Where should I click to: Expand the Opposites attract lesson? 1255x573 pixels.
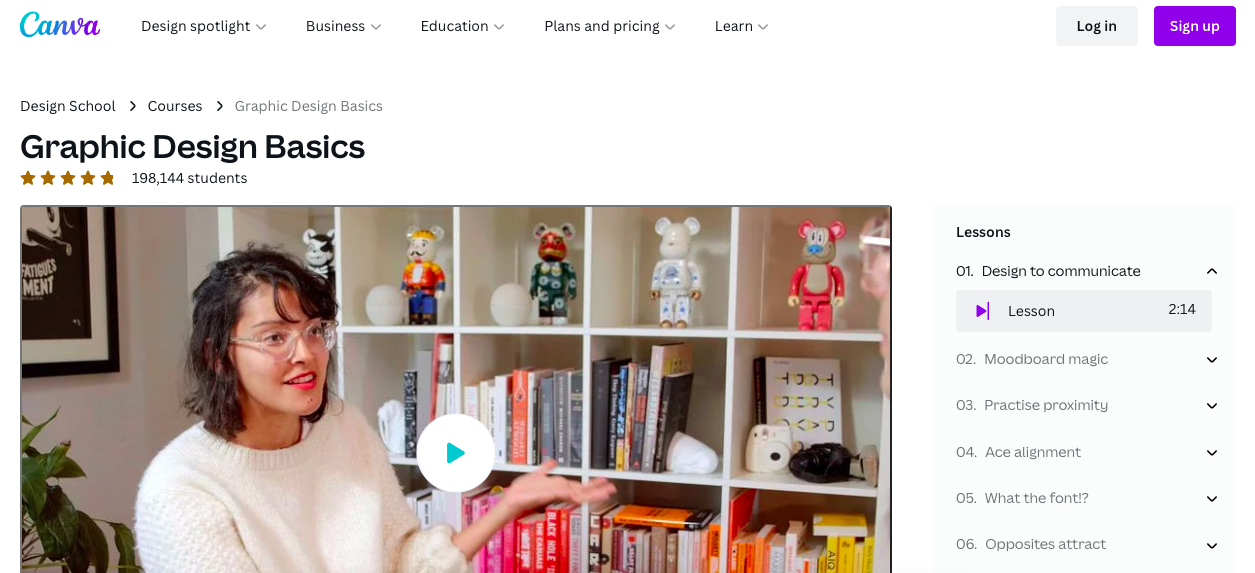pyautogui.click(x=1212, y=544)
